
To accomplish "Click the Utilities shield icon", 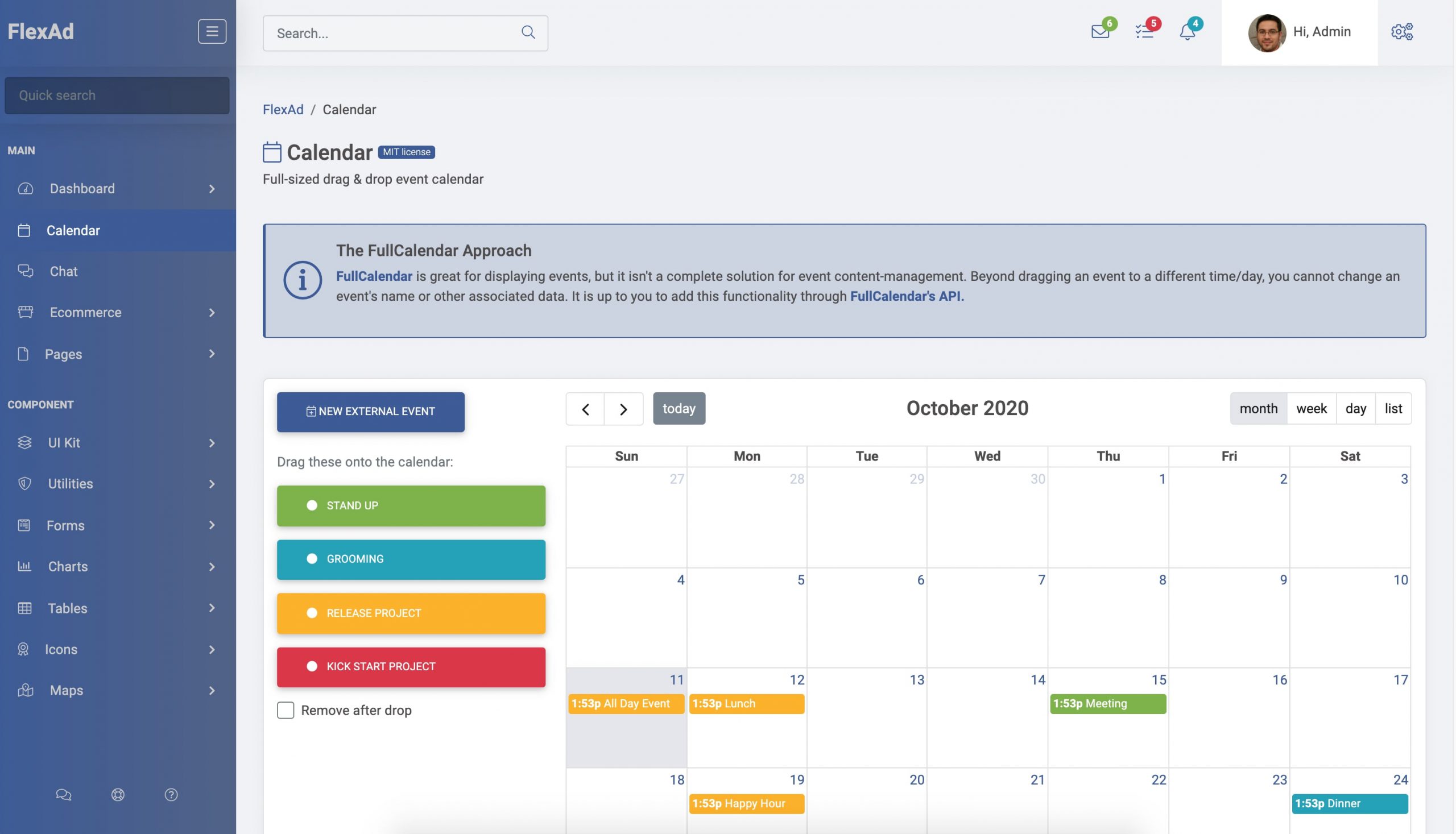I will click(24, 483).
